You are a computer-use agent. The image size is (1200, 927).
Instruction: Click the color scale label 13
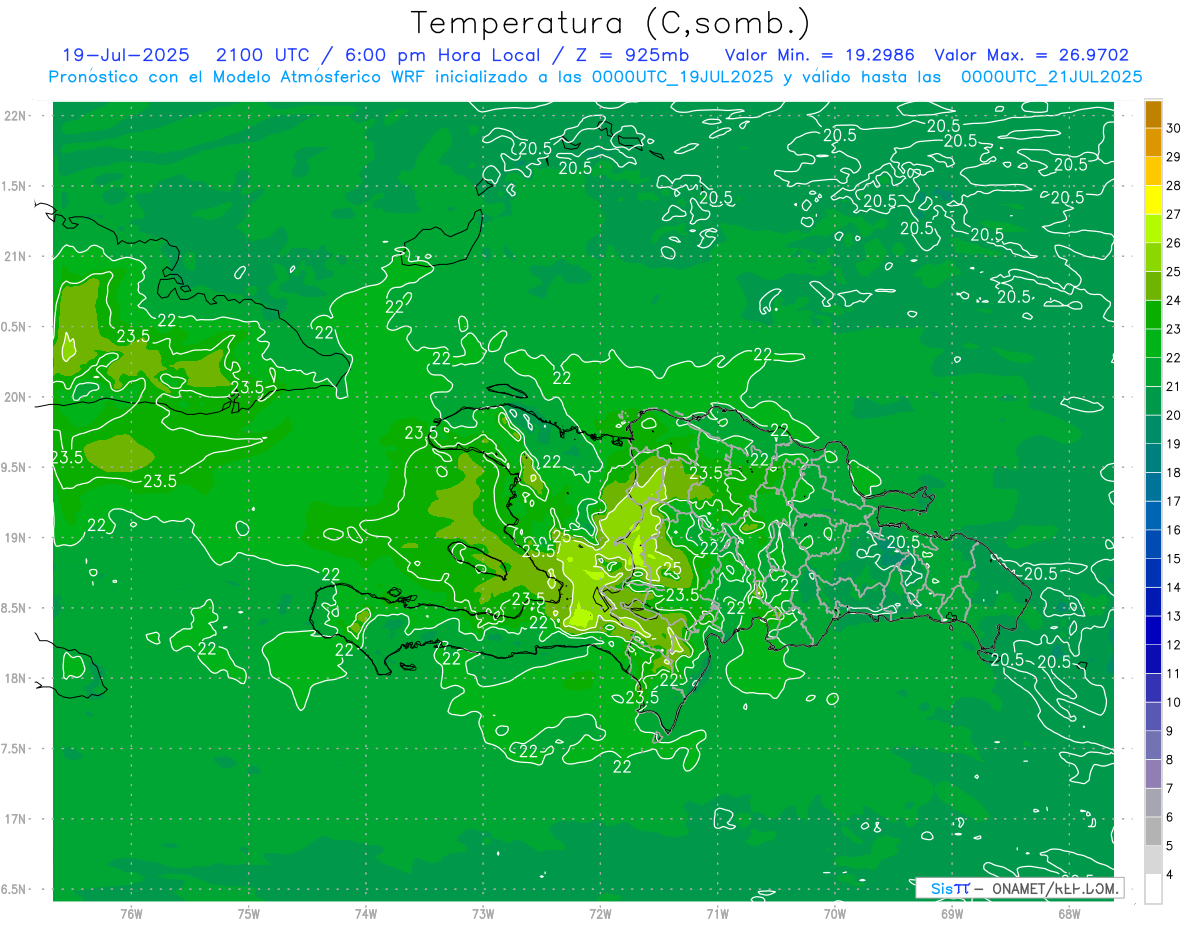[x=1174, y=616]
